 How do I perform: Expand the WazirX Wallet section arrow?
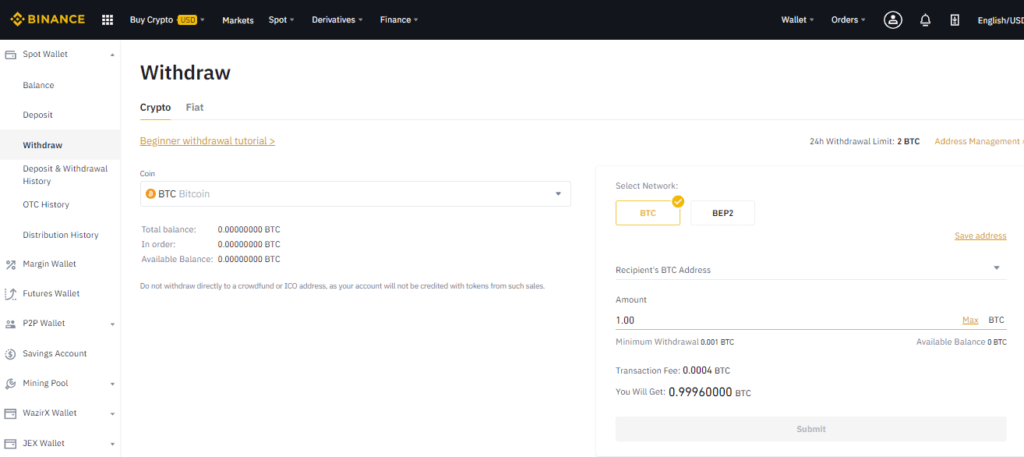point(112,414)
